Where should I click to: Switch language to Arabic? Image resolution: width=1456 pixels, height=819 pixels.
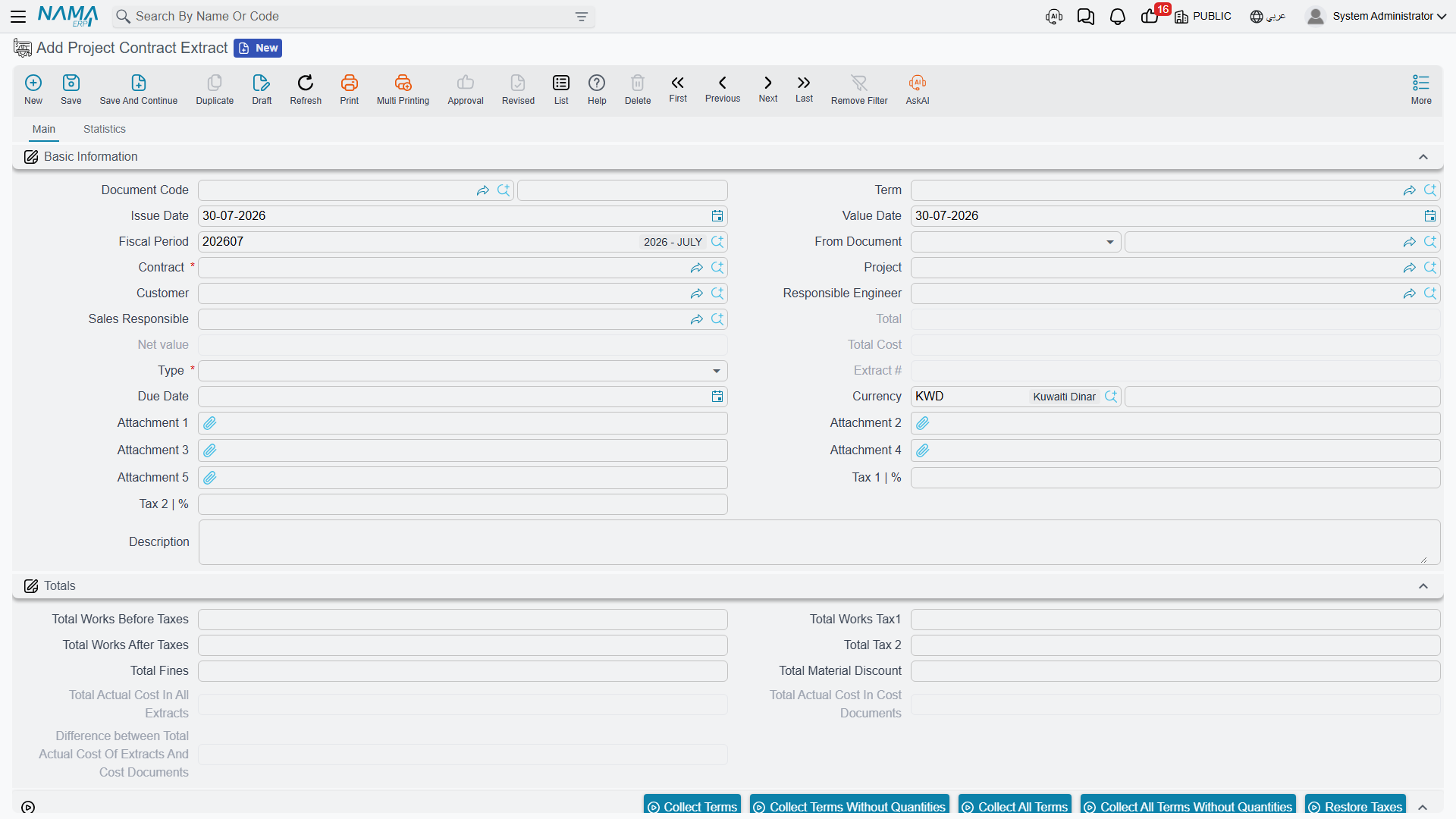tap(1268, 16)
